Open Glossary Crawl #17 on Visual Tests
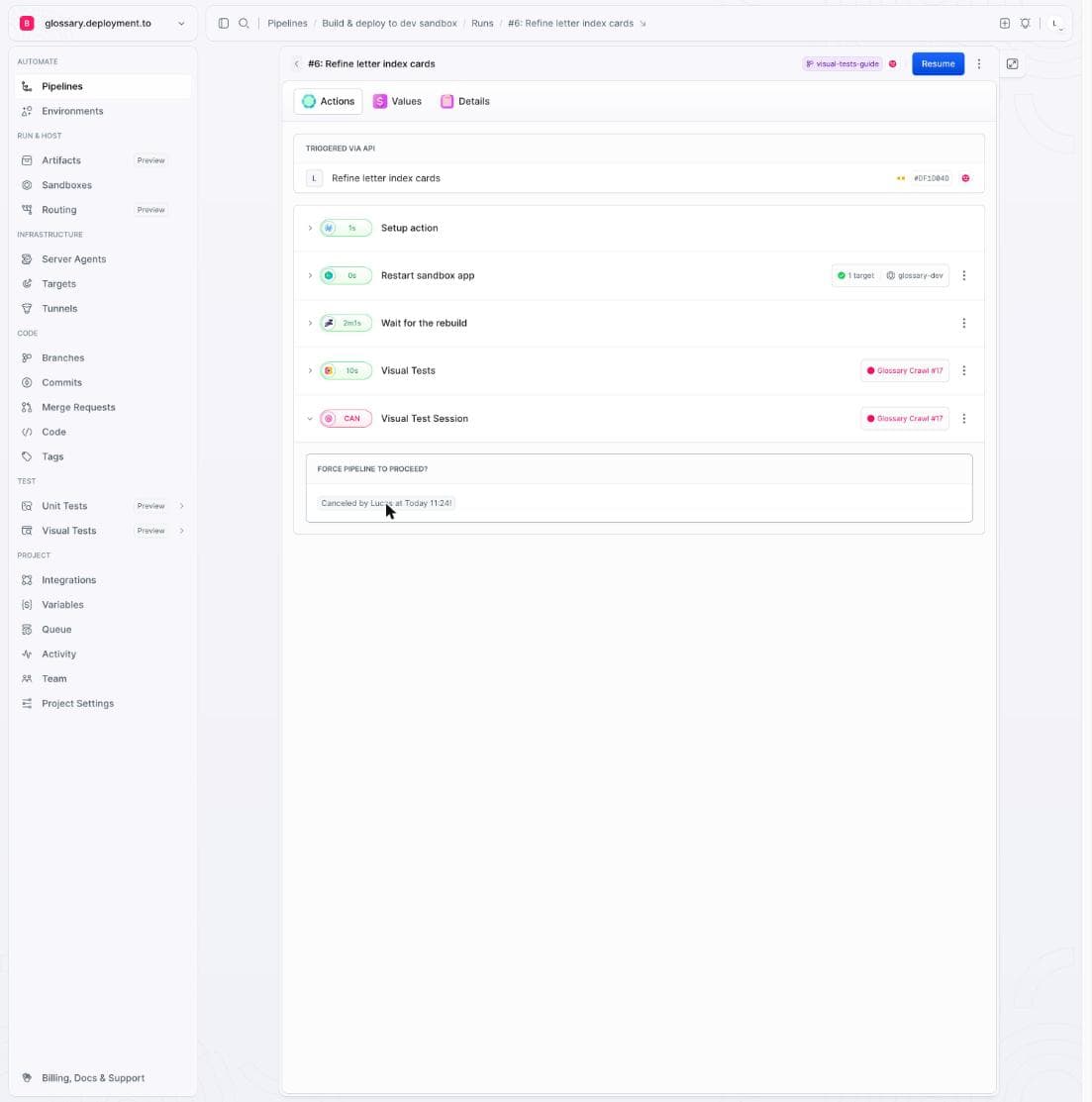Image resolution: width=1092 pixels, height=1102 pixels. 905,371
